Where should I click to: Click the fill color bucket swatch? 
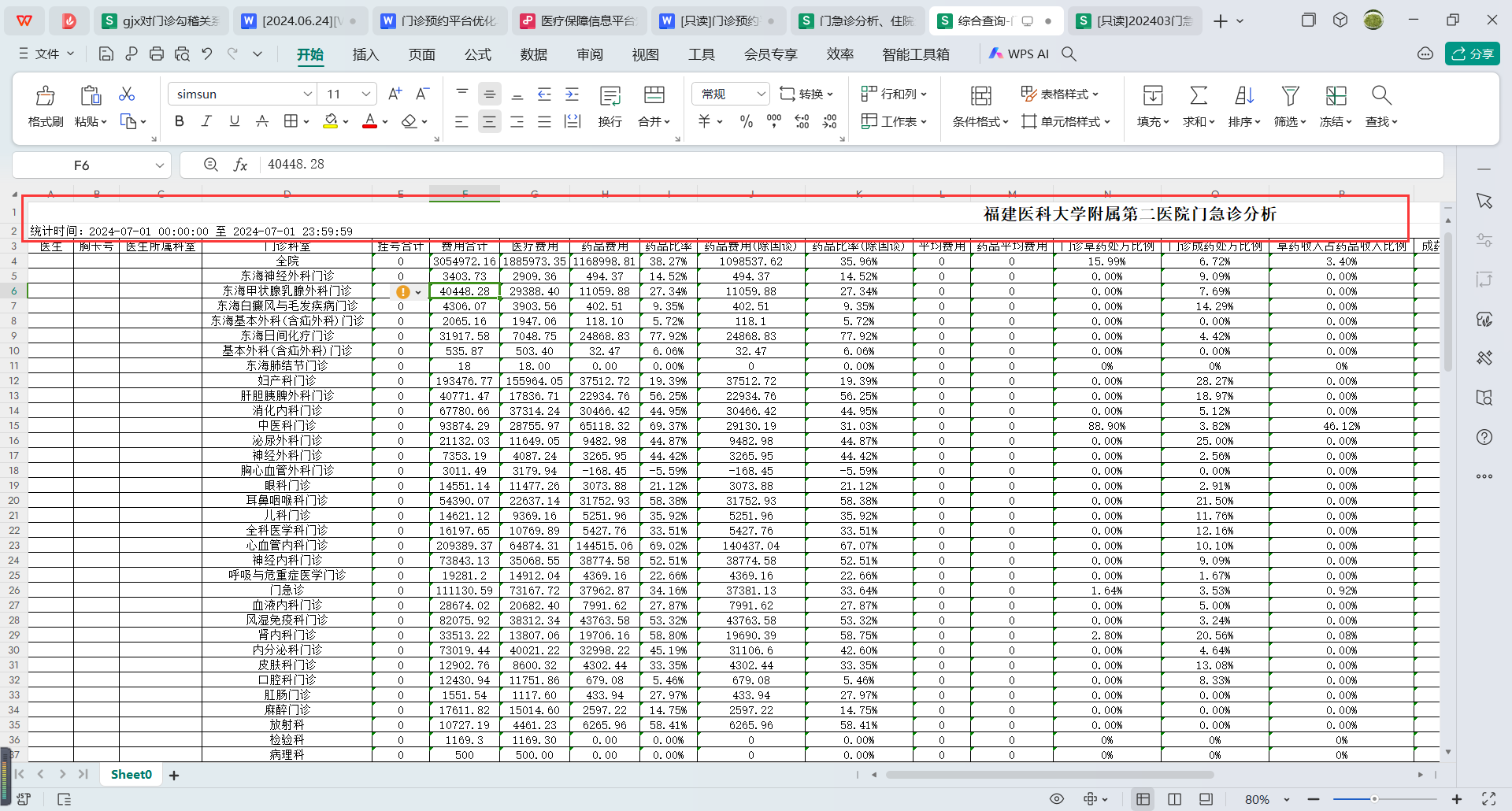331,121
